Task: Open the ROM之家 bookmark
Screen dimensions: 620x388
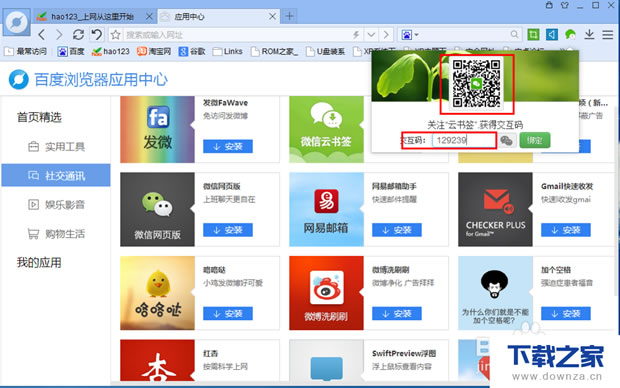Action: 275,51
